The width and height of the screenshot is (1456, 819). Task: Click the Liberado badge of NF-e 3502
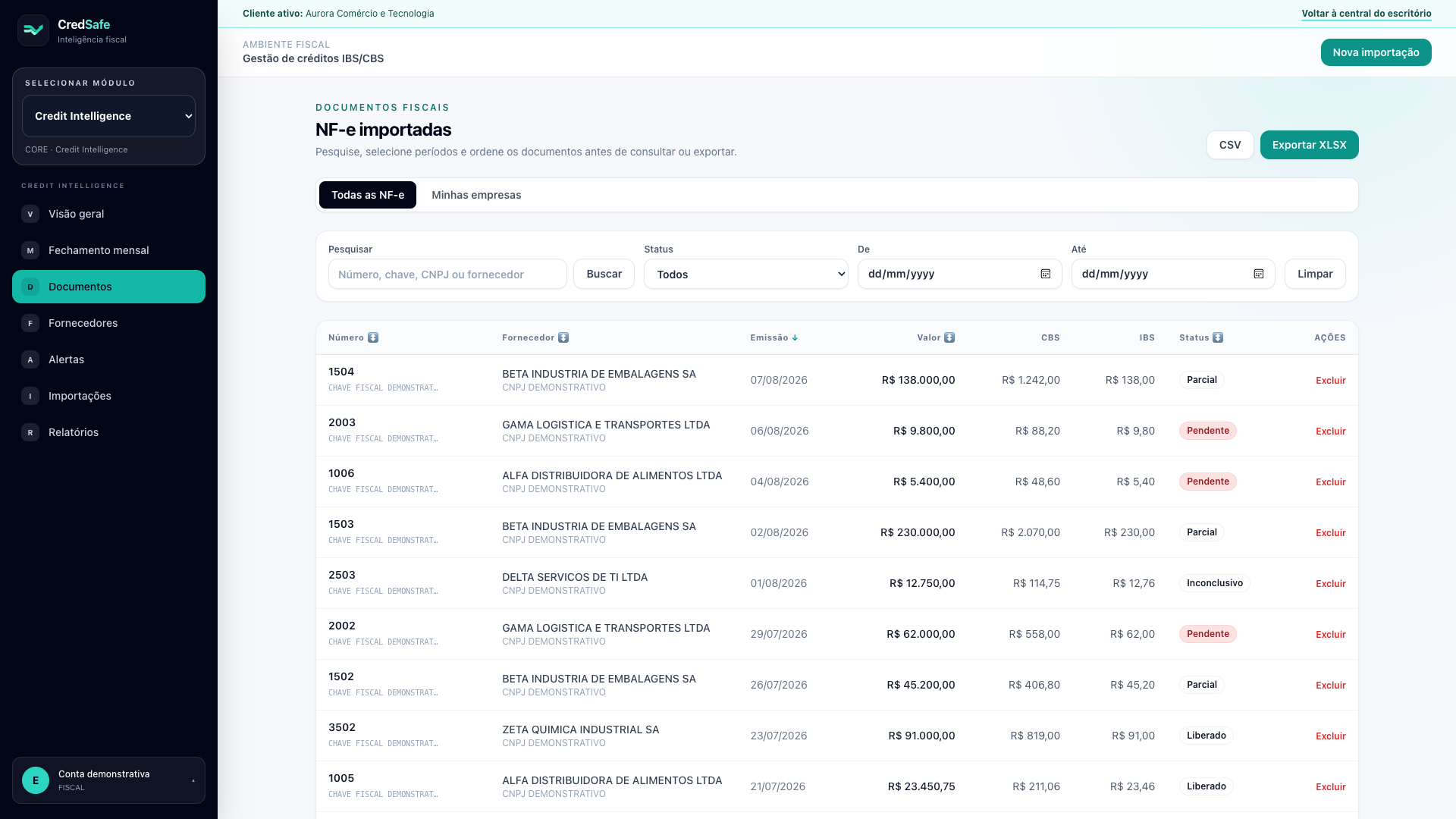(x=1206, y=736)
